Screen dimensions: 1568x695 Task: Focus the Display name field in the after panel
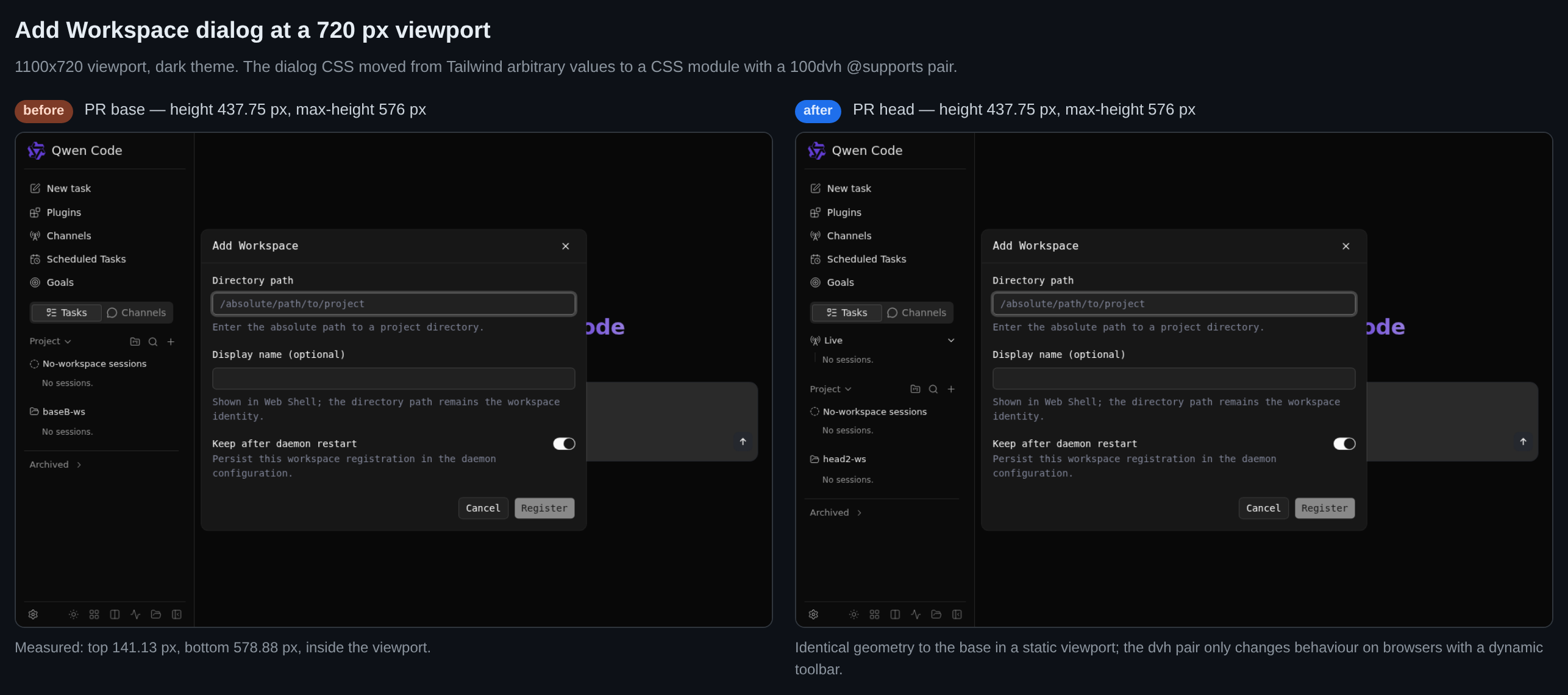click(1174, 379)
